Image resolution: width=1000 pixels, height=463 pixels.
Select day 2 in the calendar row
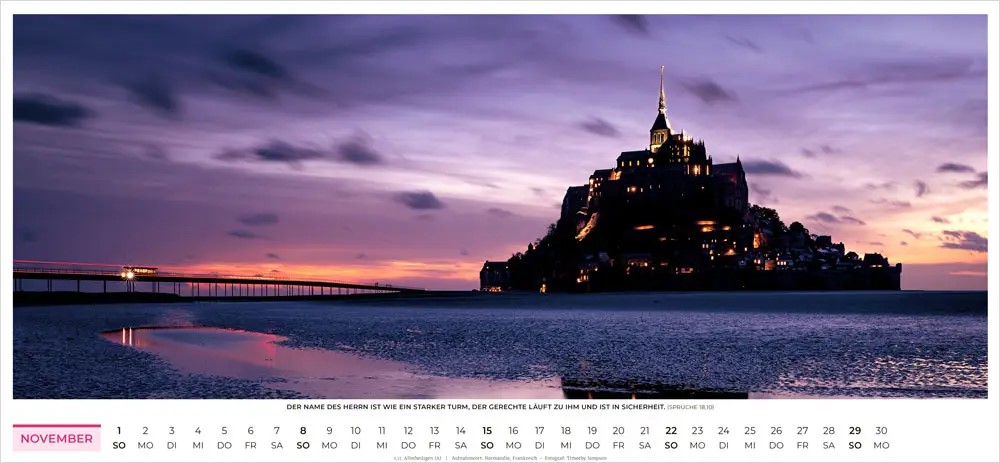point(145,430)
